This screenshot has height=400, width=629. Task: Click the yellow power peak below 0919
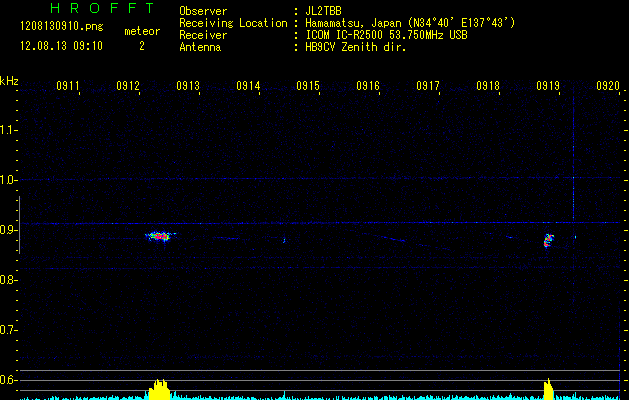548,388
